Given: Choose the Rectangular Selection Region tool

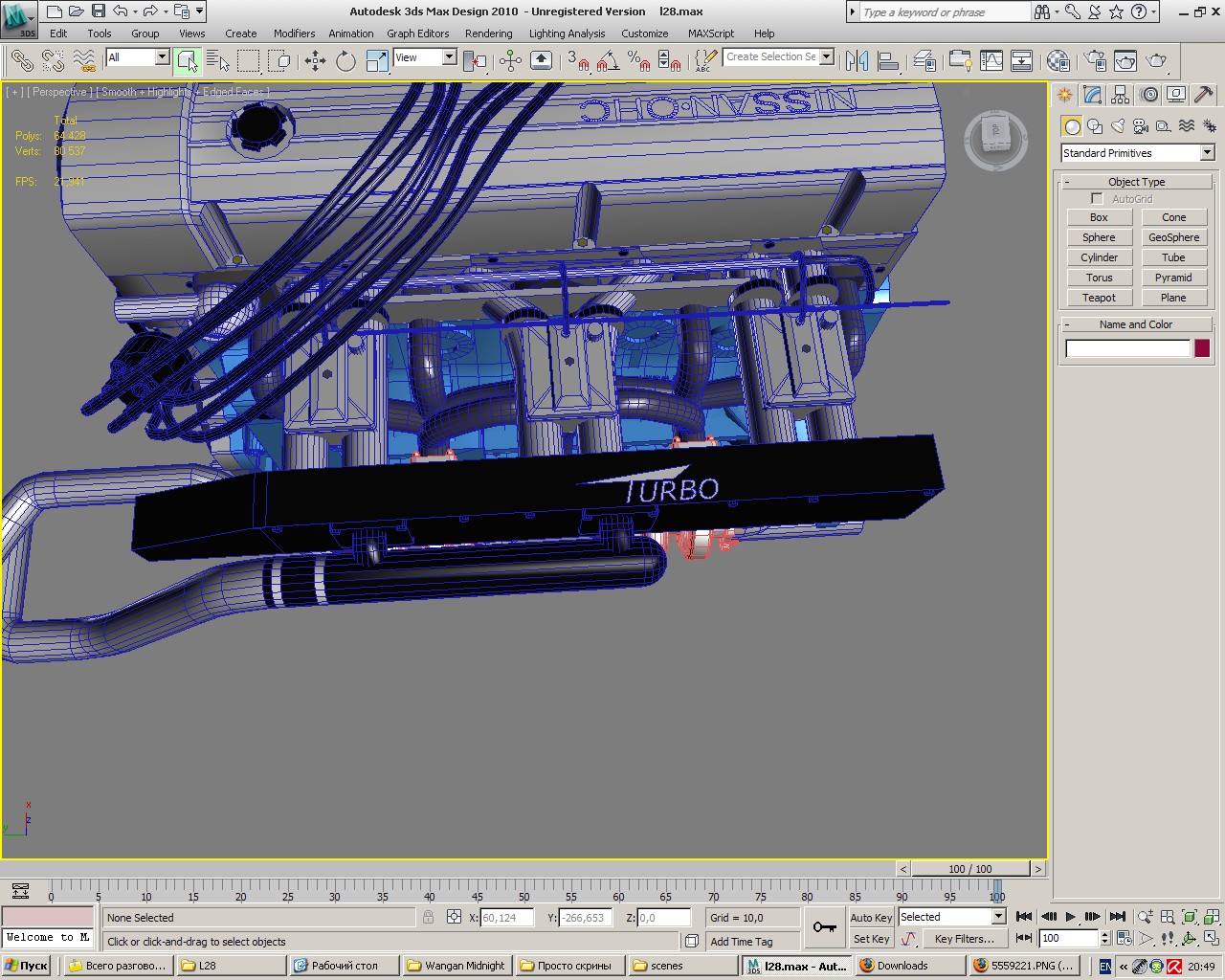Looking at the screenshot, I should click(x=249, y=61).
